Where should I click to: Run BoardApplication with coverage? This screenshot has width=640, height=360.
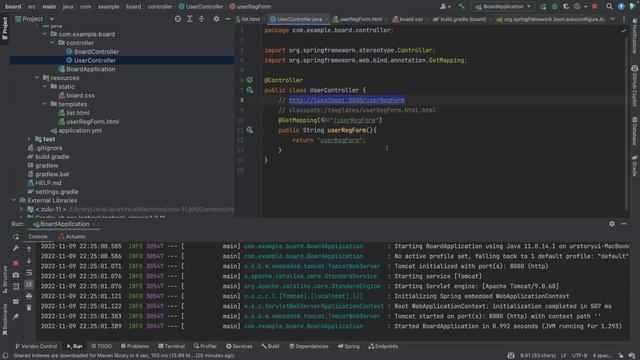[566, 7]
